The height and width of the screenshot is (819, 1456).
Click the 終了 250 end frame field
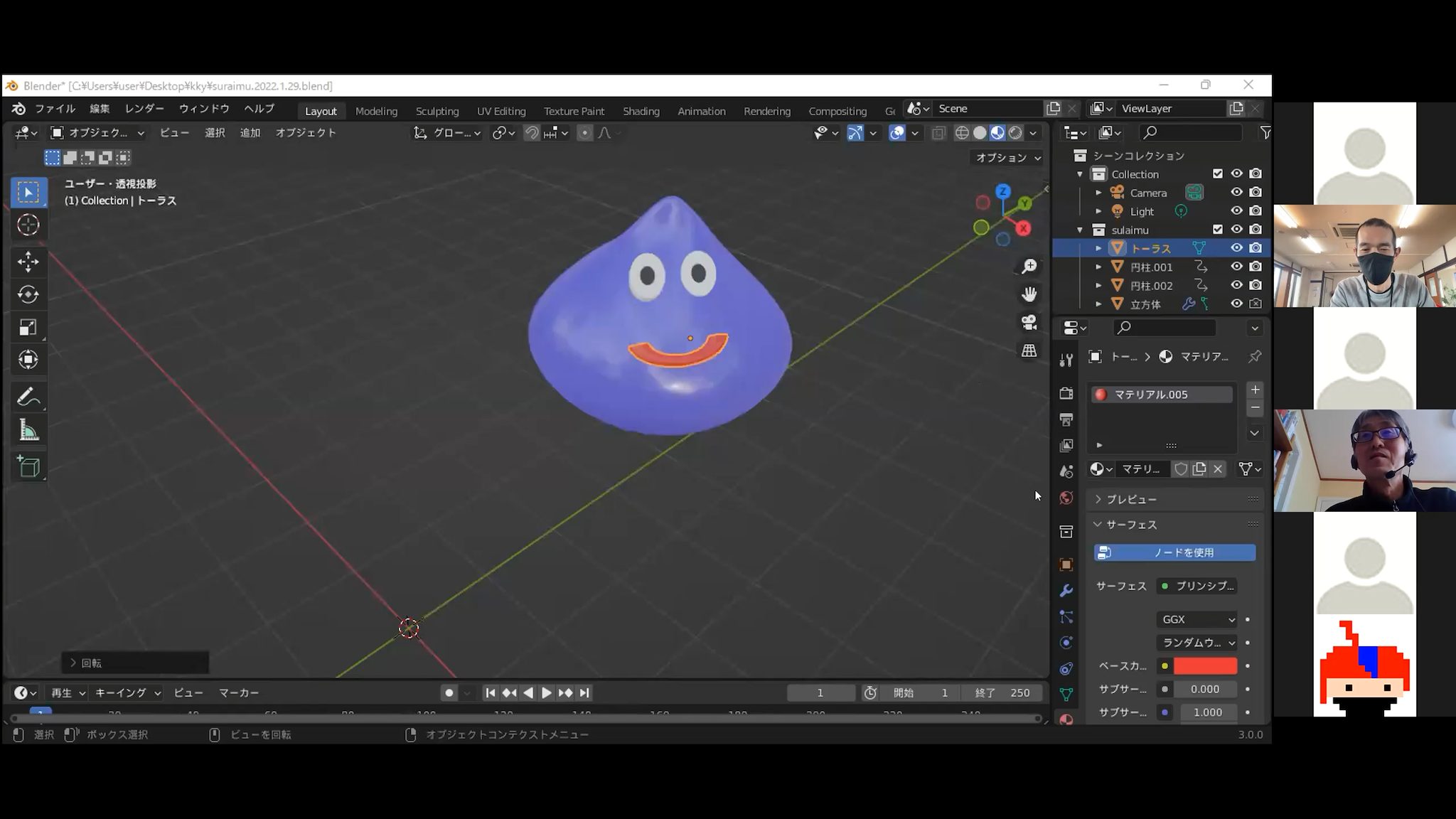1002,692
